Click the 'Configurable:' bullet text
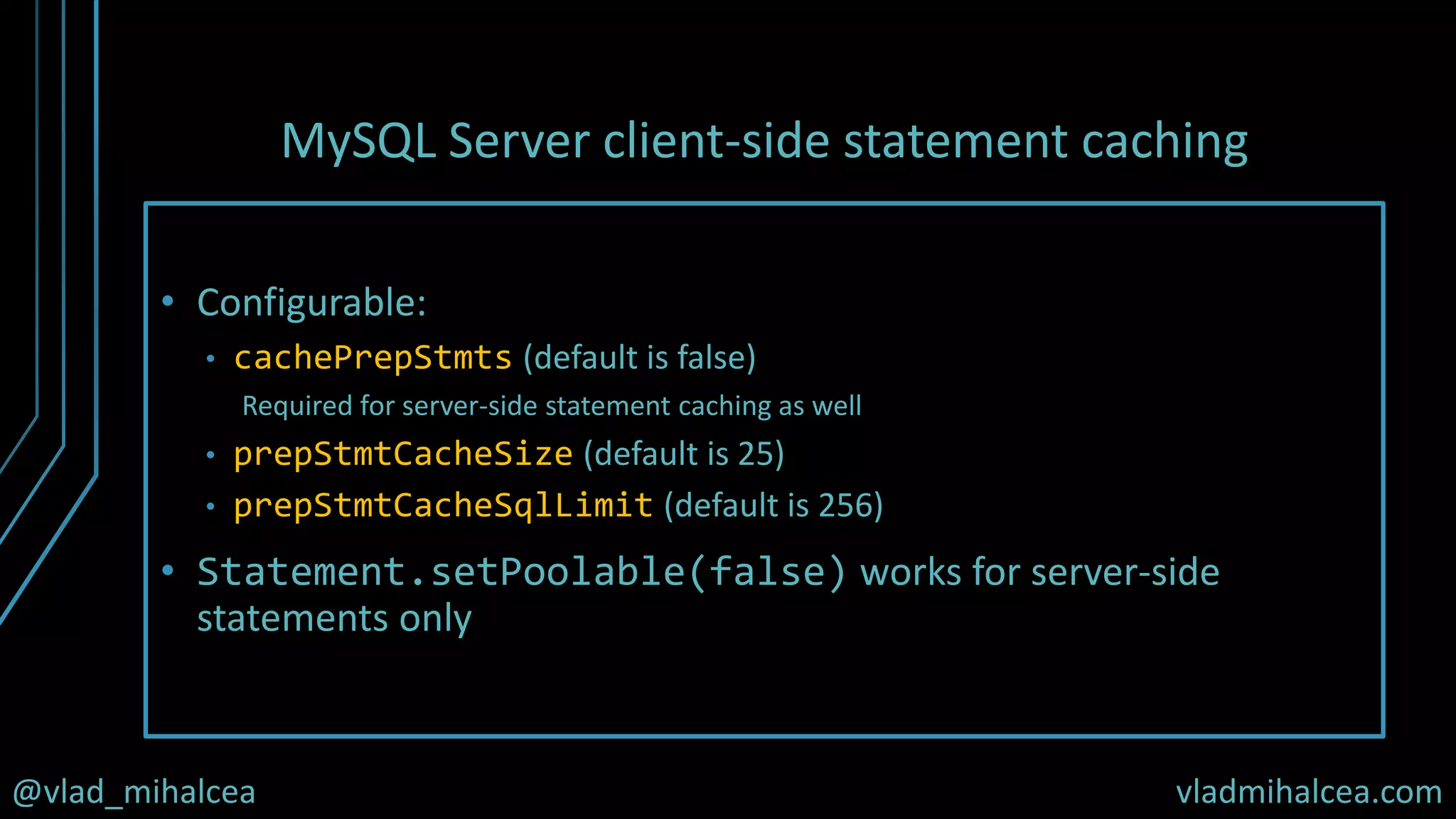 tap(311, 302)
